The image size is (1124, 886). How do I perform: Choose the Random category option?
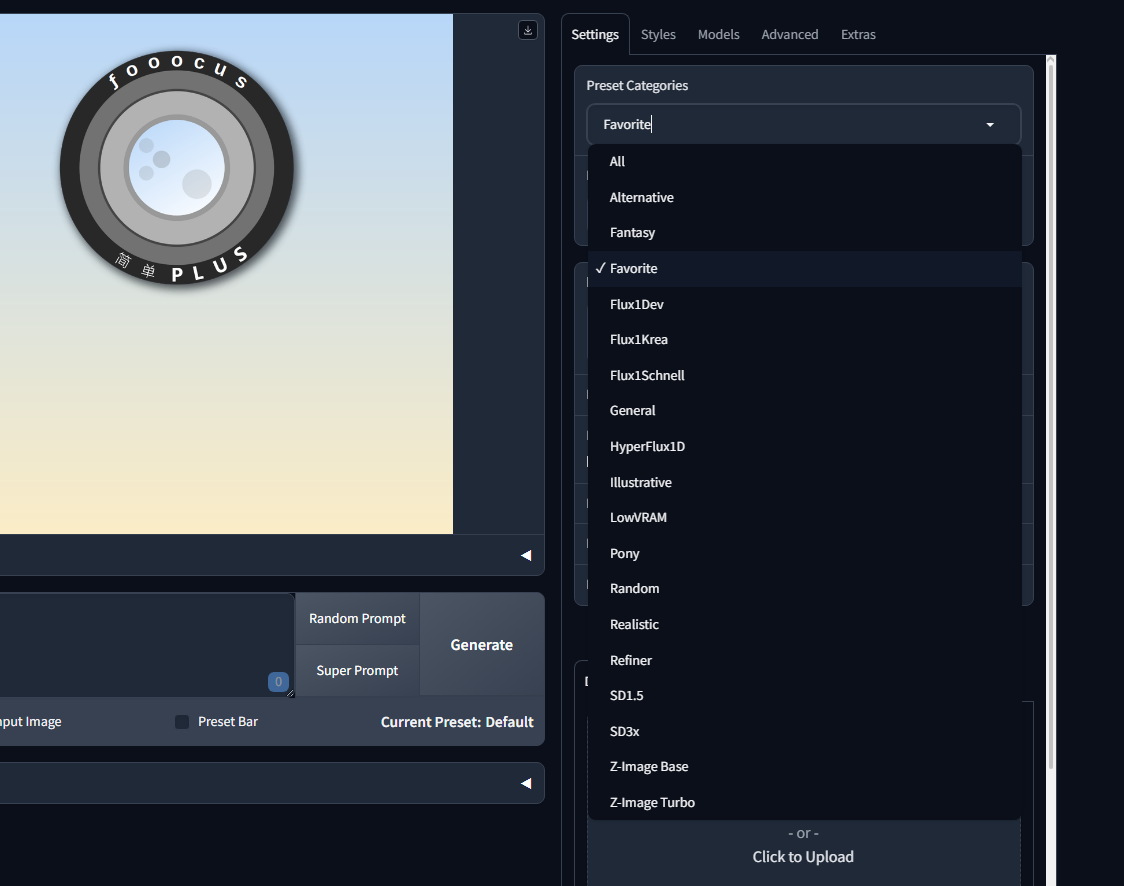click(804, 589)
